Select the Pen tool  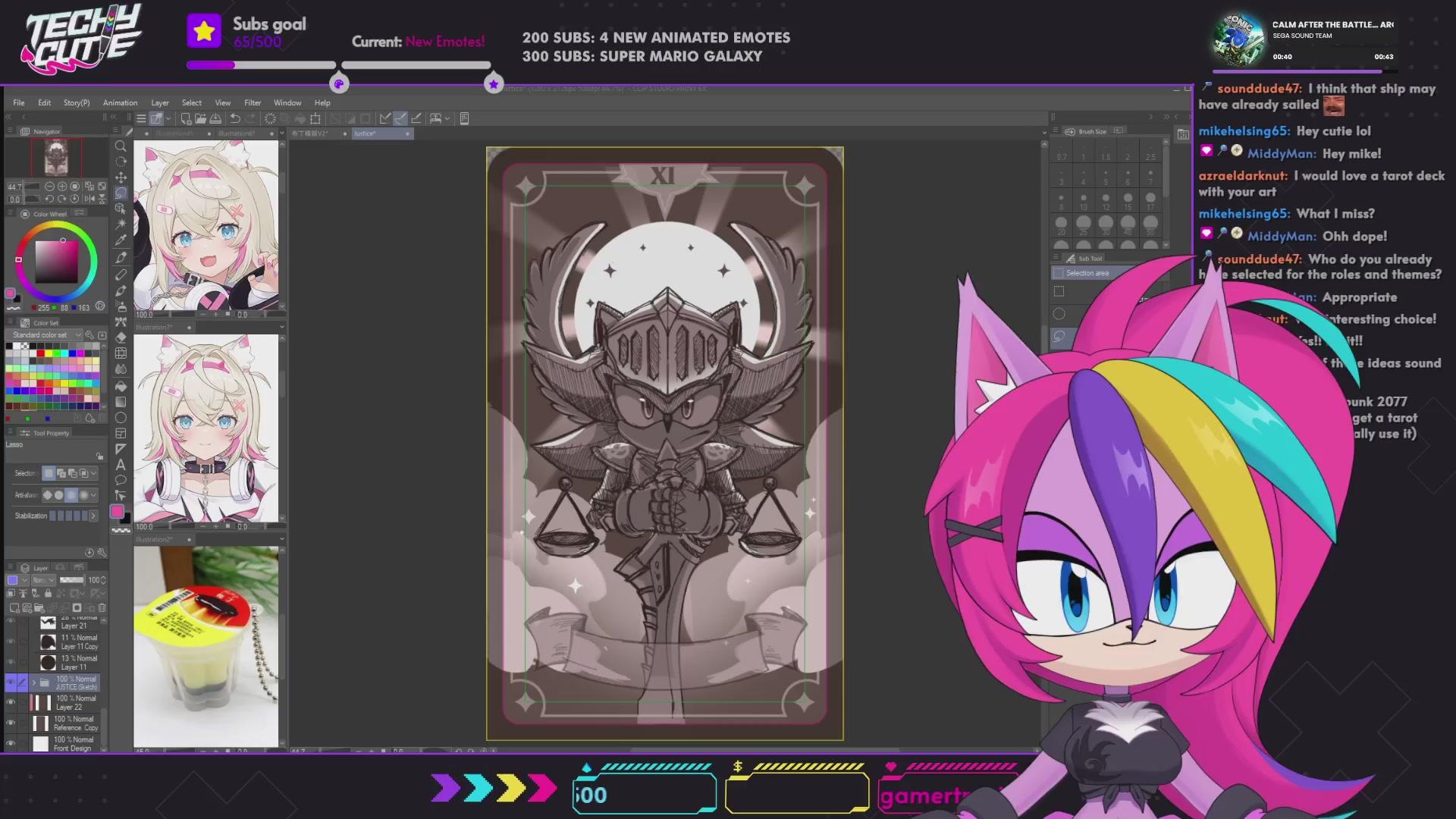pos(121,257)
